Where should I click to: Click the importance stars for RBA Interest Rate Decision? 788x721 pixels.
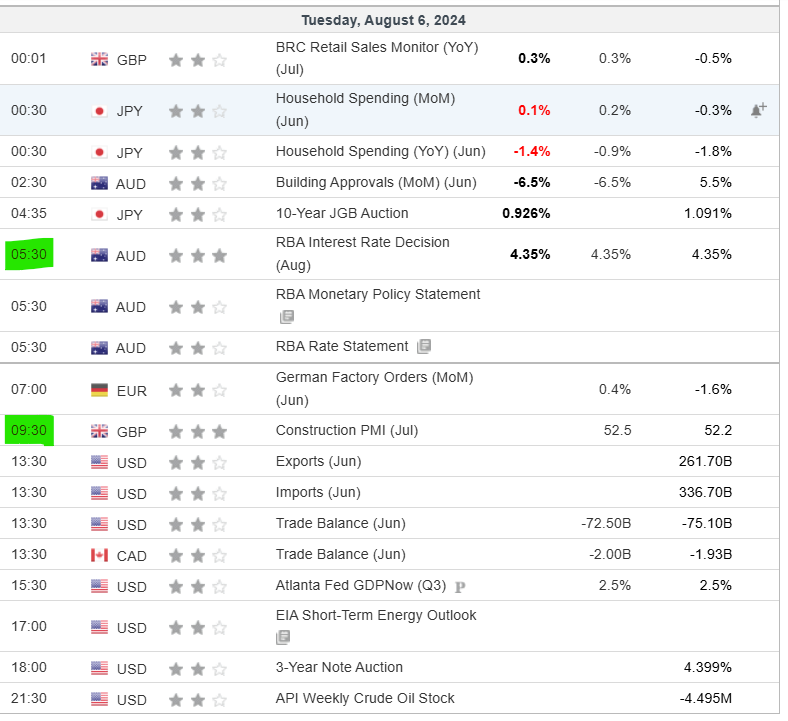198,255
